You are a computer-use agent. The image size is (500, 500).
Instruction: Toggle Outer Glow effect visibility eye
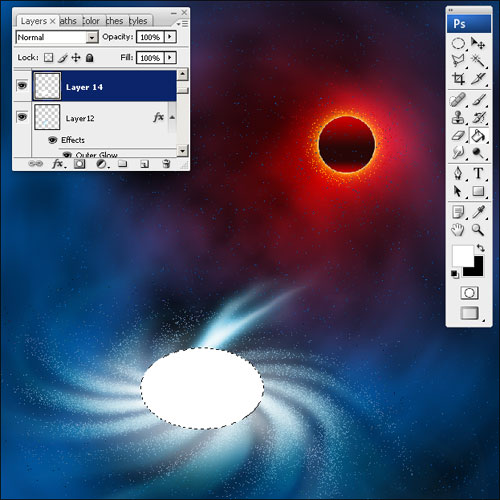[67, 155]
